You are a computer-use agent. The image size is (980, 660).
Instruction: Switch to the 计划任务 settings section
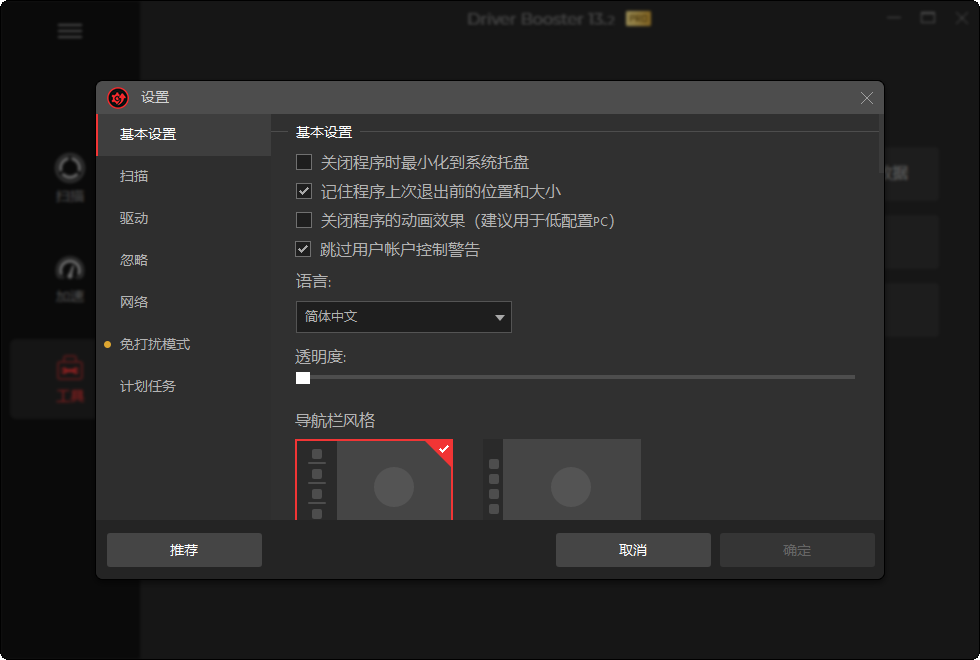145,385
